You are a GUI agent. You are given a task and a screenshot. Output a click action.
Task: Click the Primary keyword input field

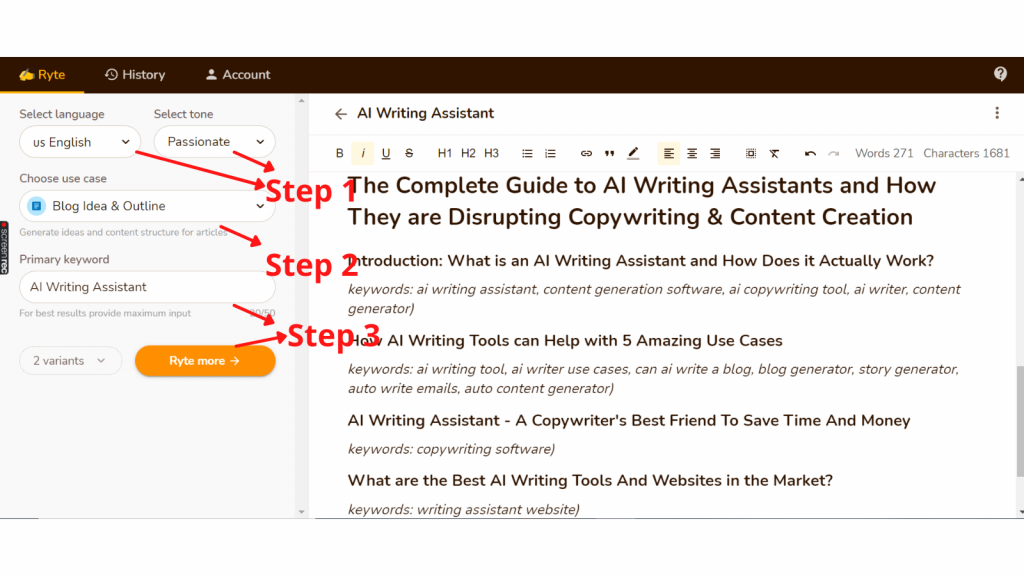coord(147,287)
